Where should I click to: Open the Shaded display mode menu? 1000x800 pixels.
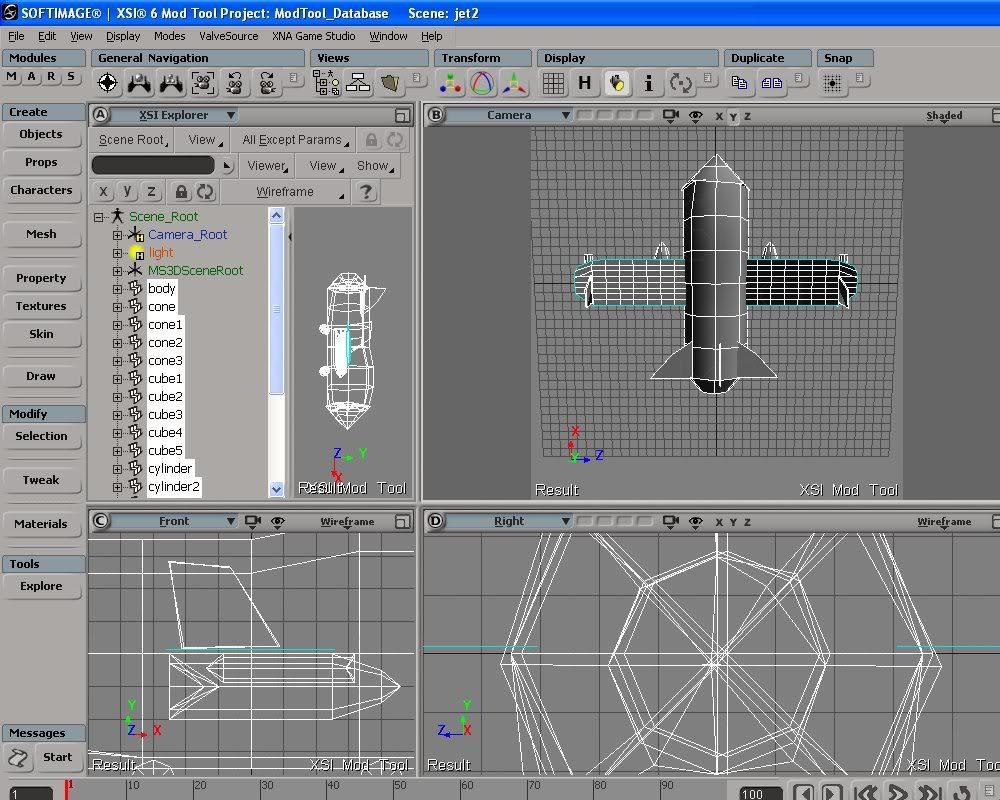point(944,116)
